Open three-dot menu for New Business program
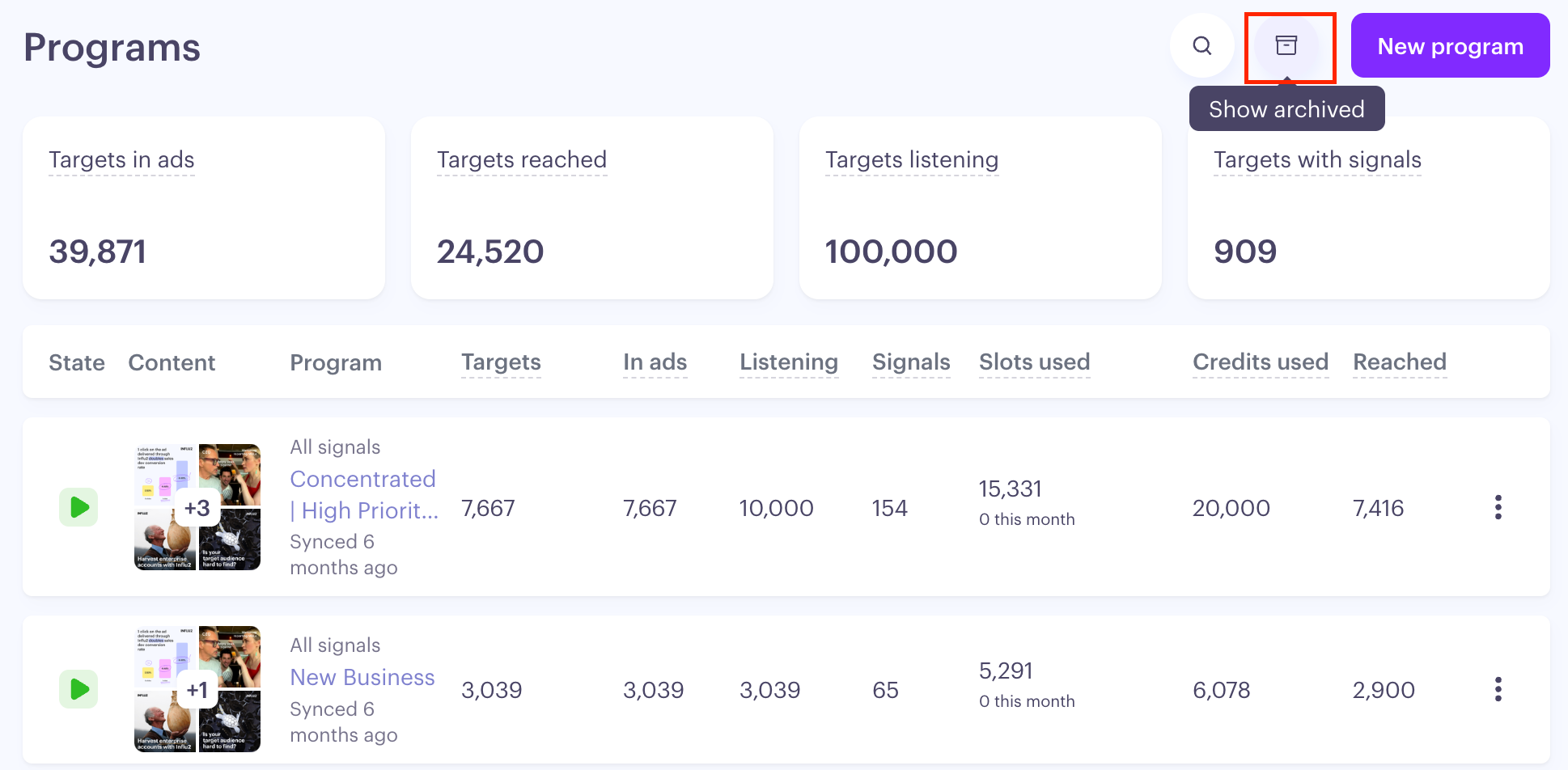The height and width of the screenshot is (770, 1568). (x=1498, y=689)
